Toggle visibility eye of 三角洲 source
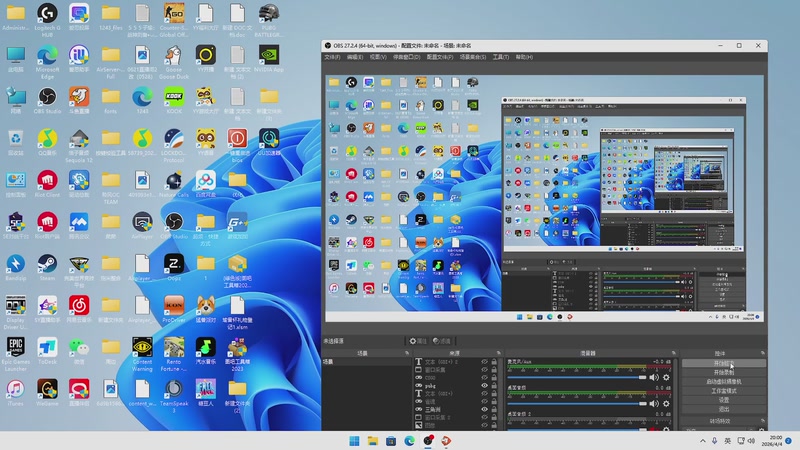 point(485,409)
